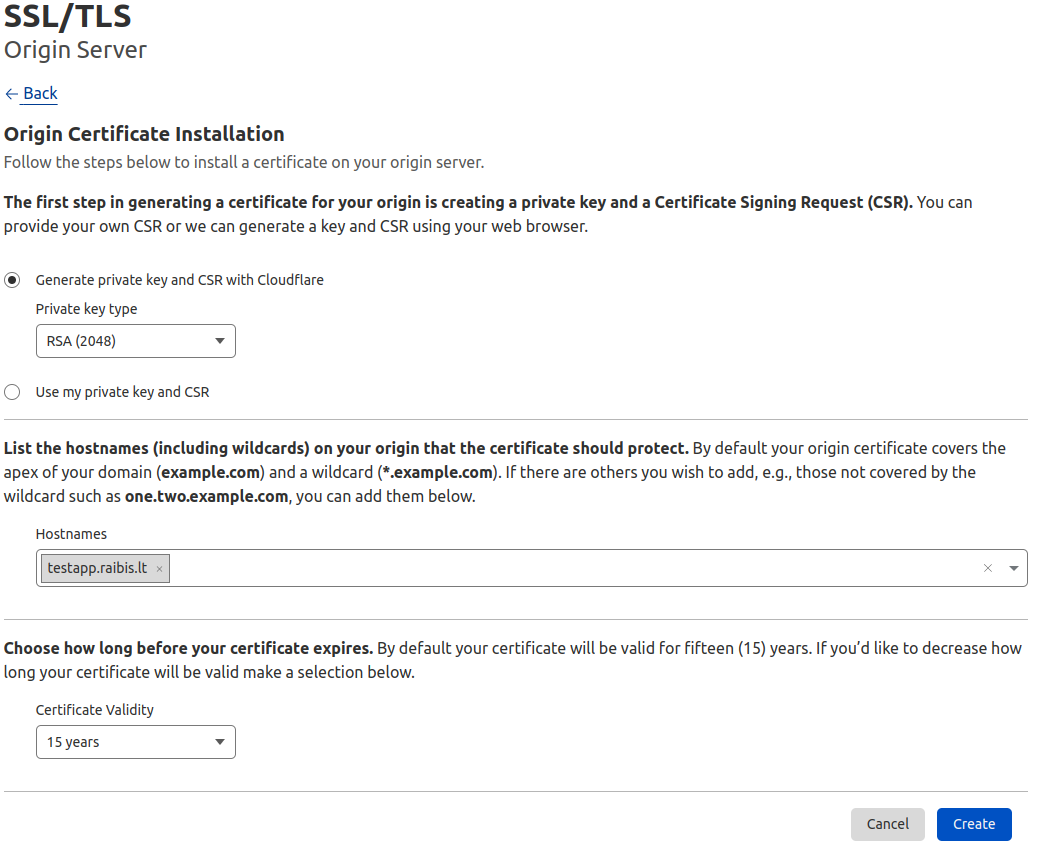Clear all hostnames using the × icon
This screenshot has height=847, width=1038.
tap(987, 567)
